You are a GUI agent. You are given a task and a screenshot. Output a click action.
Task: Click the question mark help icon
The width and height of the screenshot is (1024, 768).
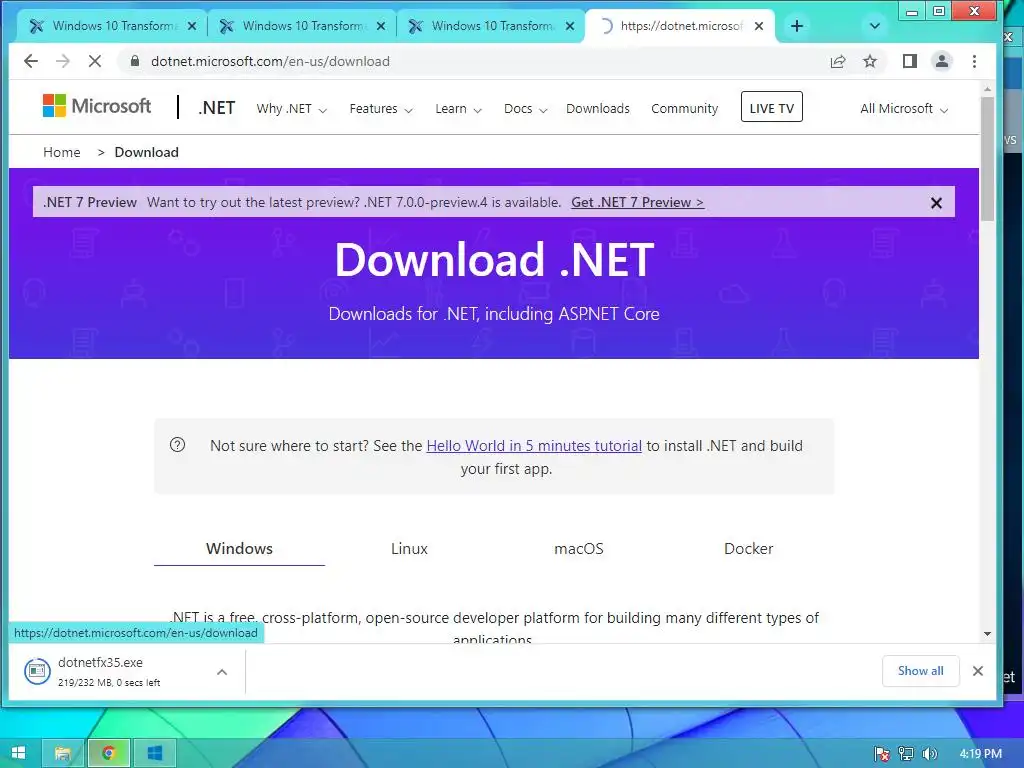[178, 445]
